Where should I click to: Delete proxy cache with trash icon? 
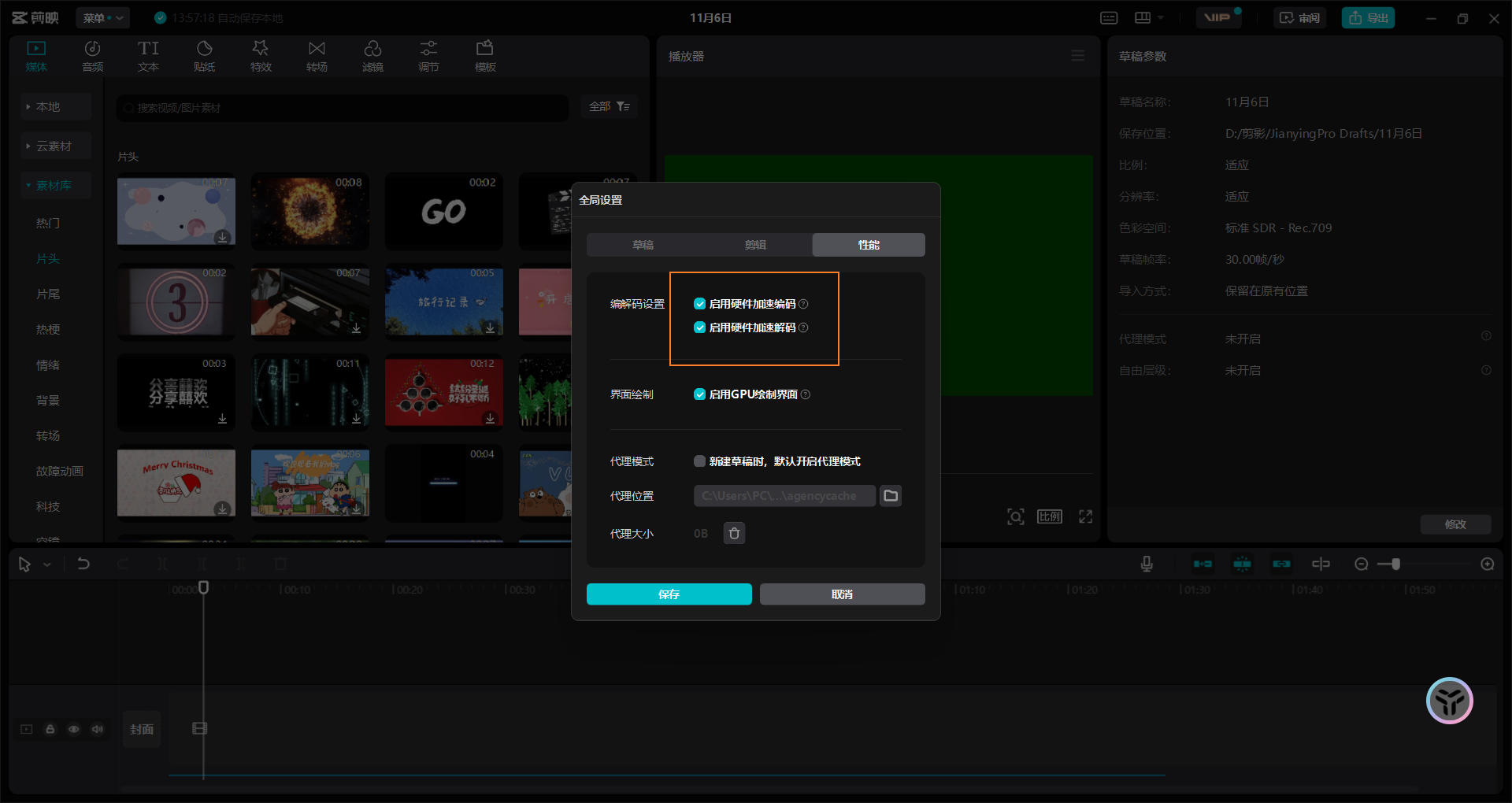pyautogui.click(x=734, y=534)
